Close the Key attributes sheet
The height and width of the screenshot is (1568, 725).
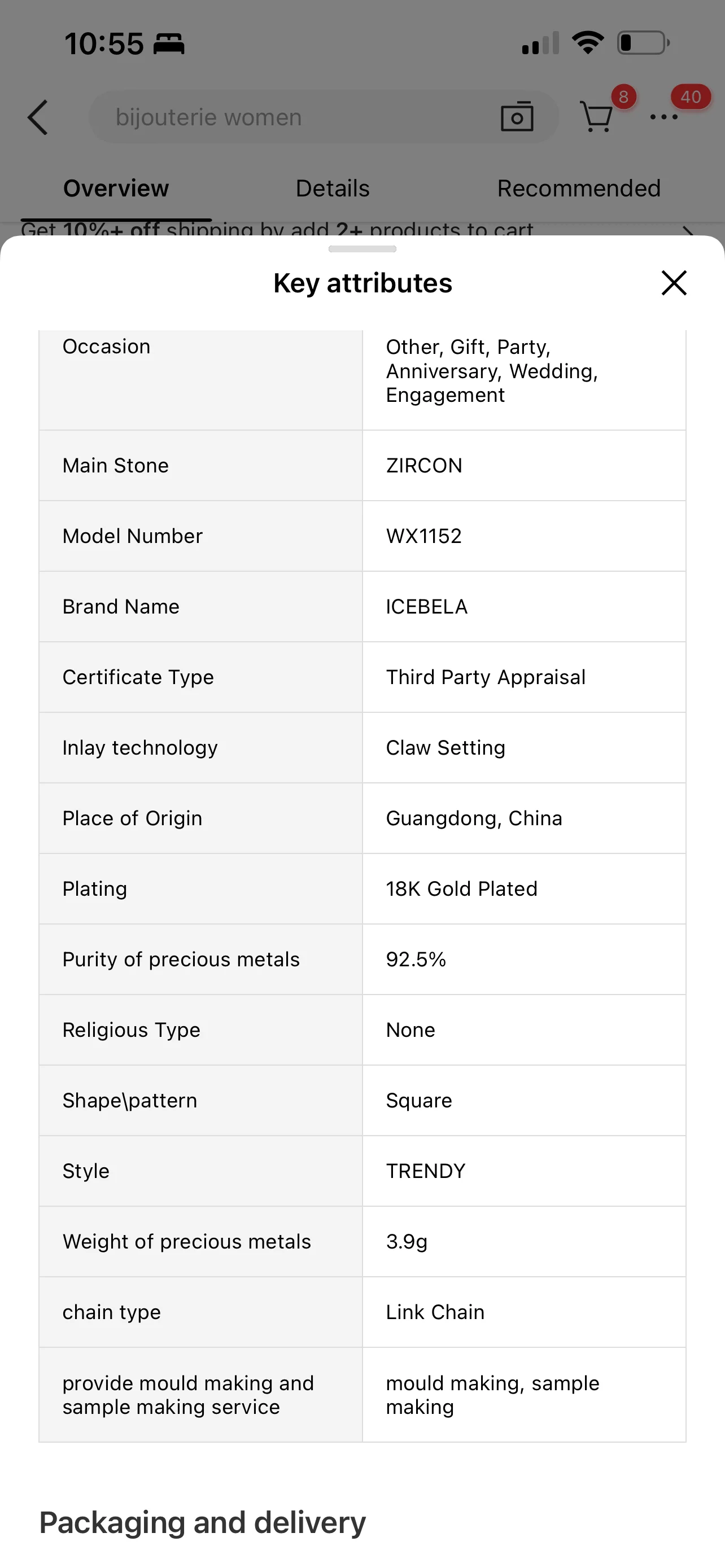tap(674, 283)
